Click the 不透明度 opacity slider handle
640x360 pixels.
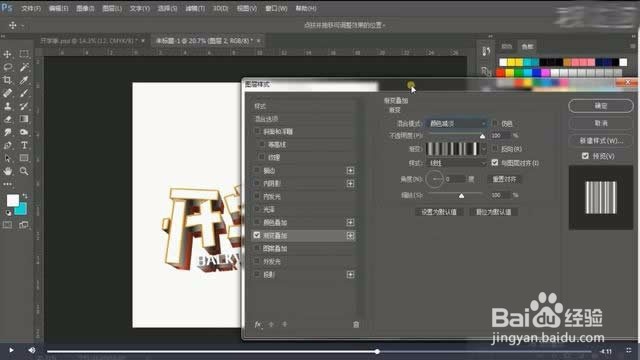[x=482, y=136]
